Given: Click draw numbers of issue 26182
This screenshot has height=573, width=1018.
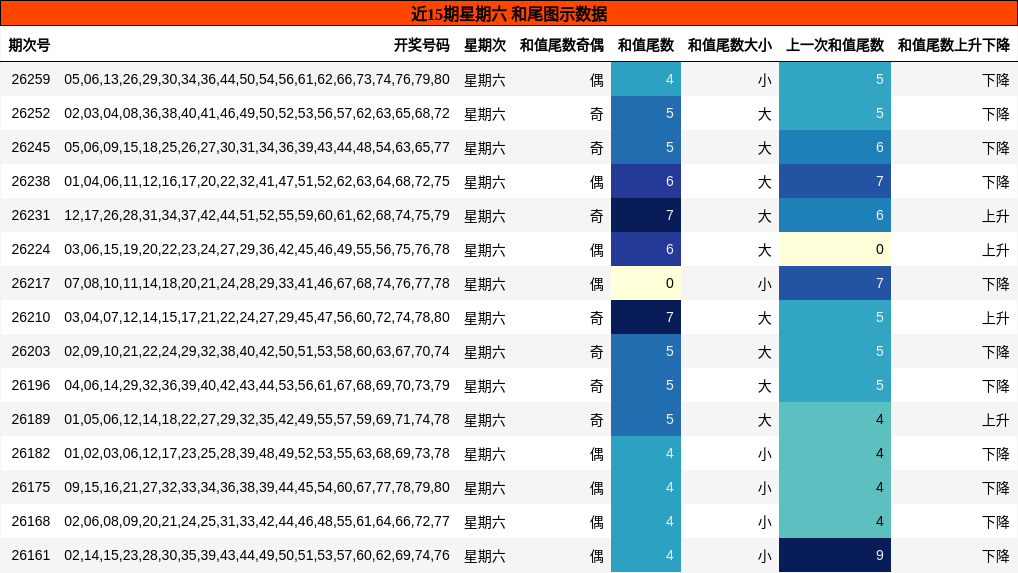Looking at the screenshot, I should 256,453.
